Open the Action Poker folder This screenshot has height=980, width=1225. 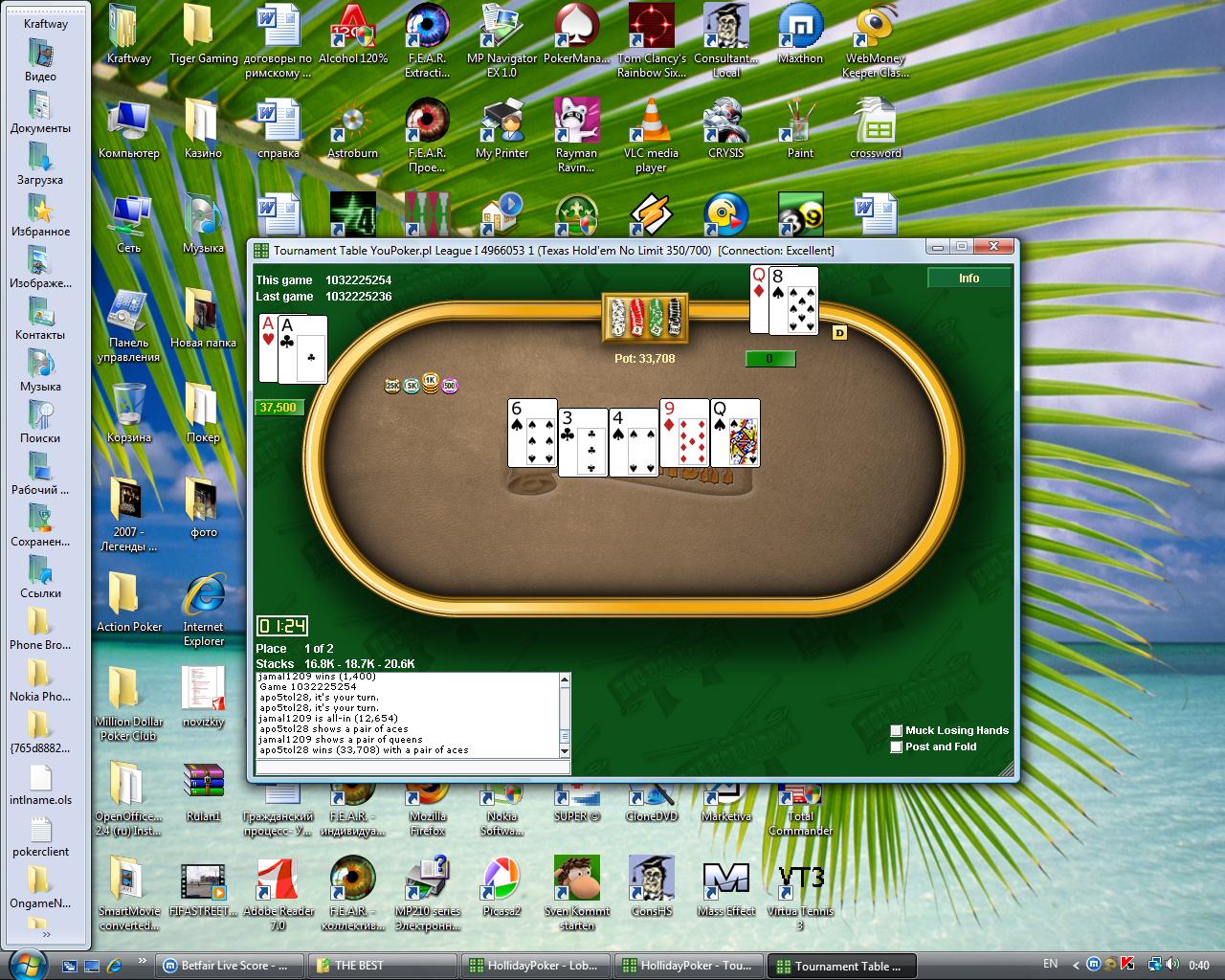point(128,603)
